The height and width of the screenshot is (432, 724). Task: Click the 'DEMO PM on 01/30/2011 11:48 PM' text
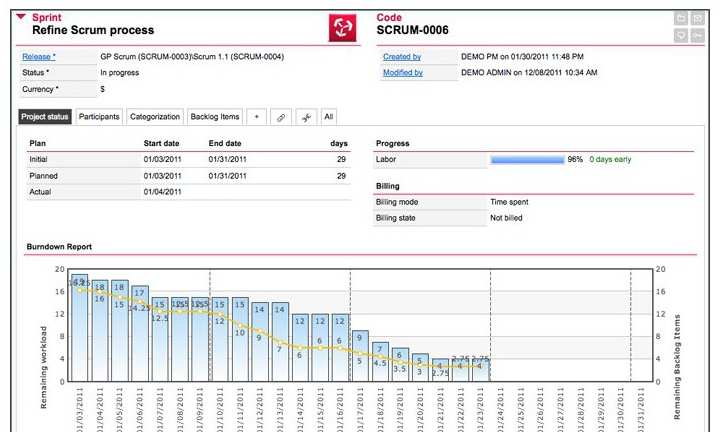coord(522,57)
